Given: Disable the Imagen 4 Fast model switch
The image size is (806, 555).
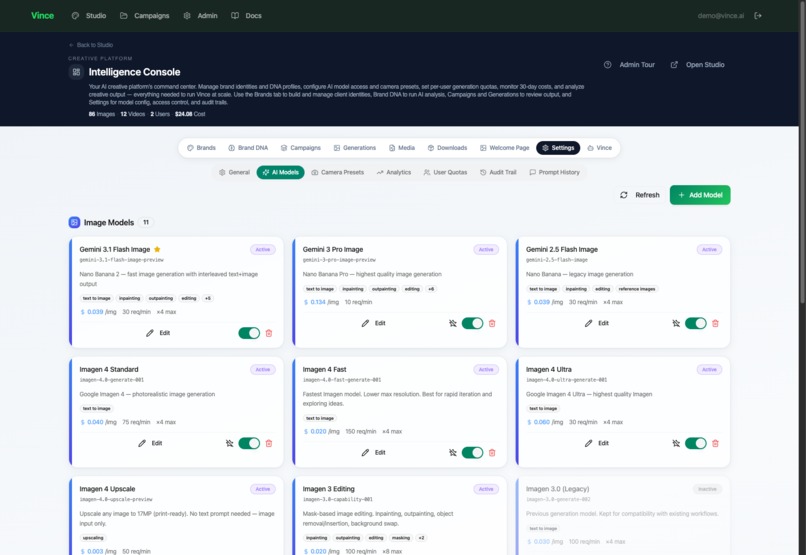Looking at the screenshot, I should coord(472,453).
